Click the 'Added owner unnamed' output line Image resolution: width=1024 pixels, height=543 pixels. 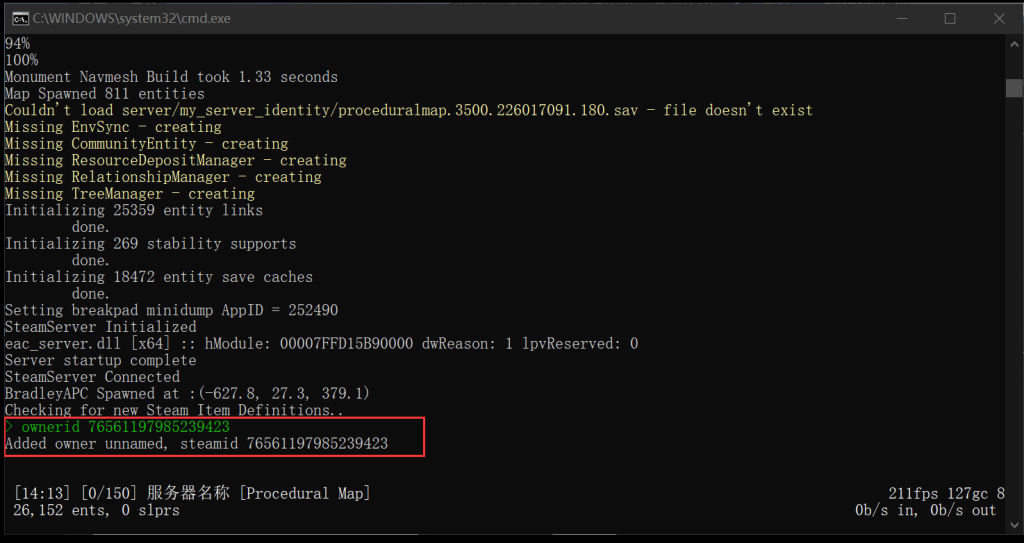coord(197,444)
